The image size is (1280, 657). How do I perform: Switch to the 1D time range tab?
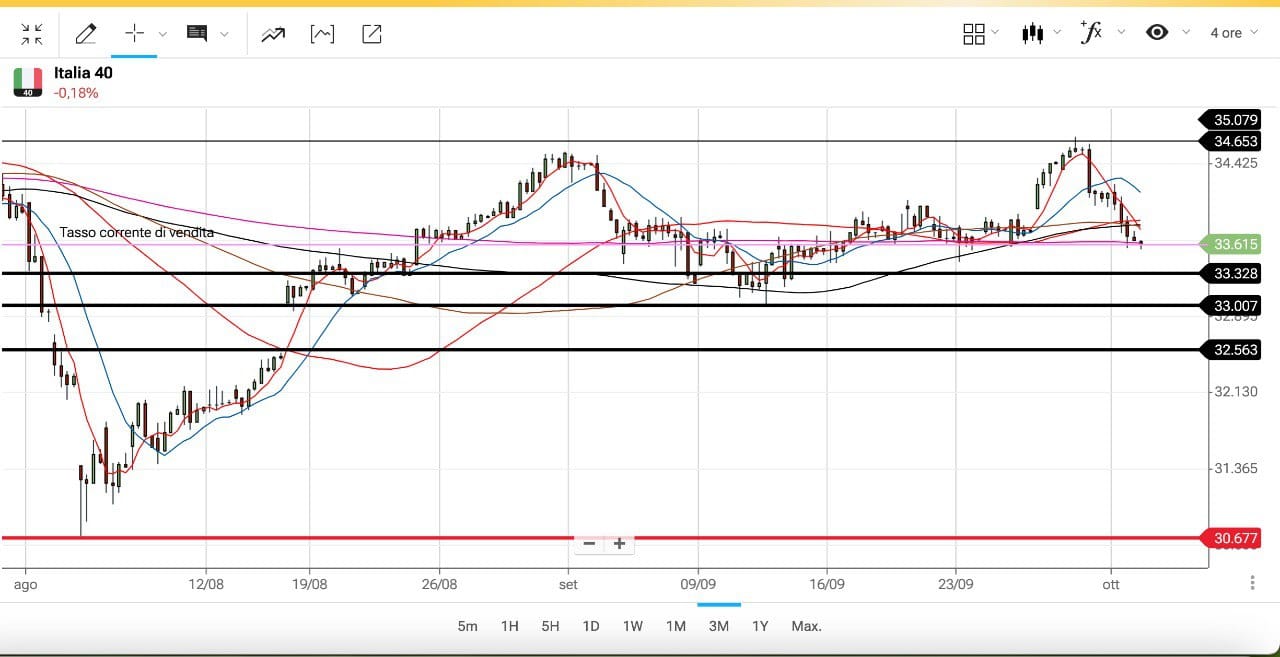[591, 626]
